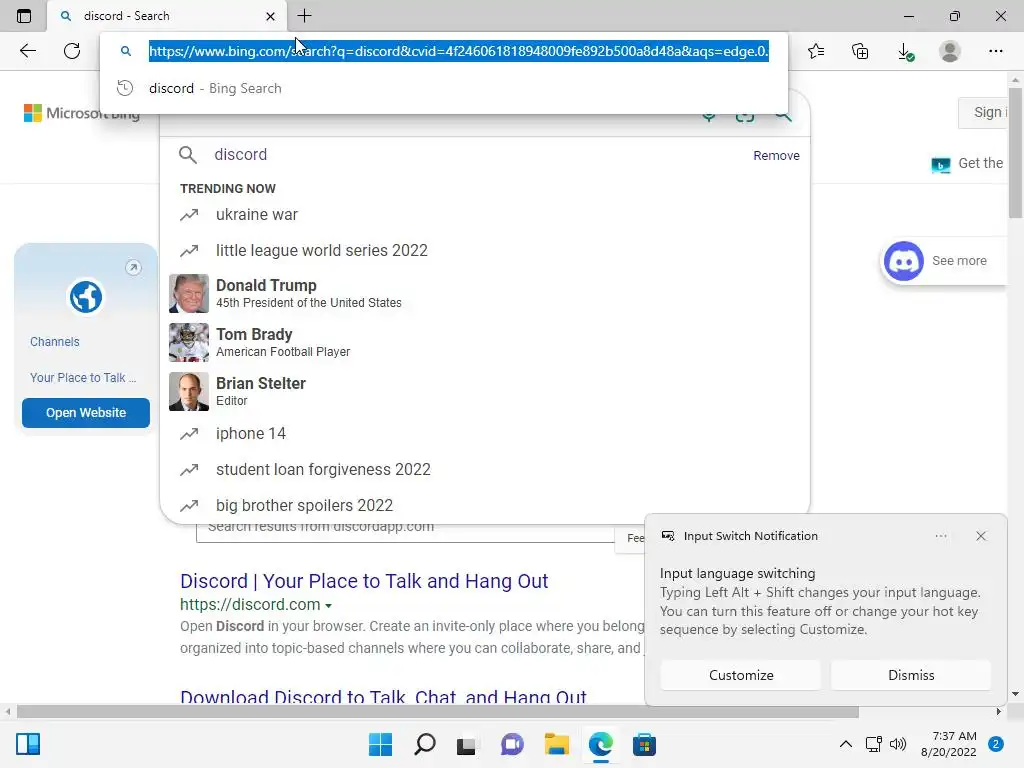Click the Bing visual search camera icon
This screenshot has width=1024, height=768.
click(x=744, y=117)
